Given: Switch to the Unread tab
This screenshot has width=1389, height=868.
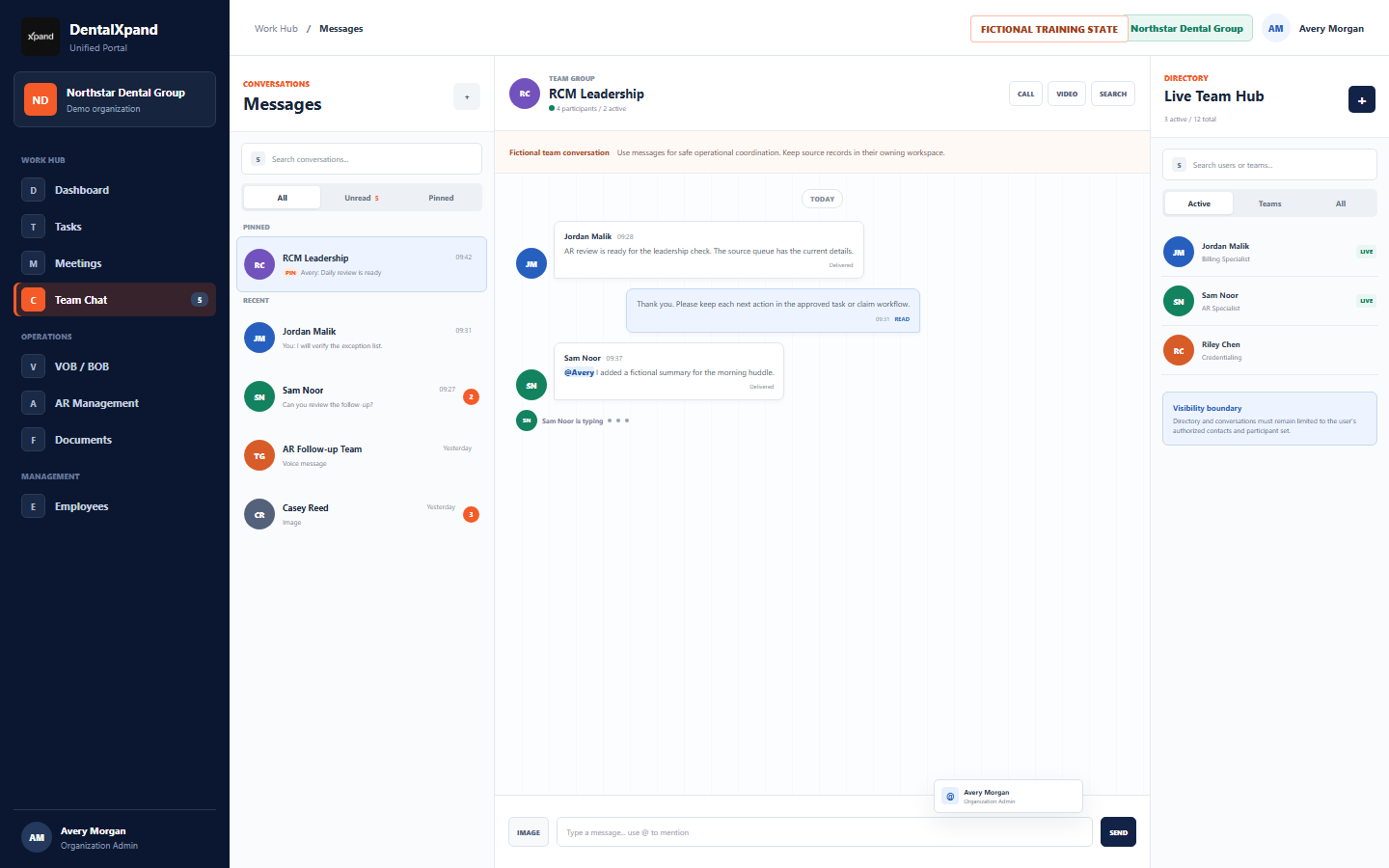Looking at the screenshot, I should tap(362, 198).
